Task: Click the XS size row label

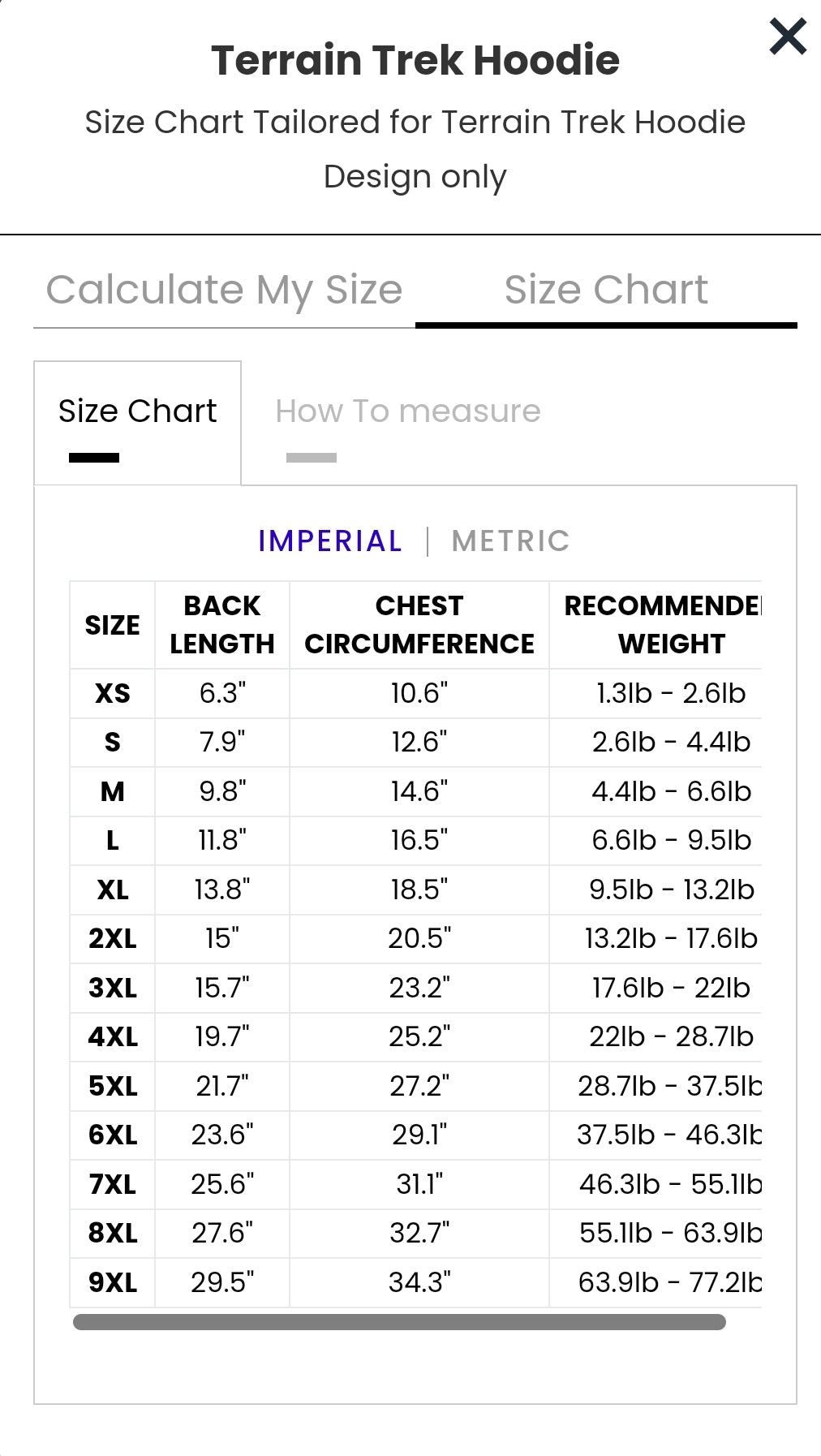Action: pyautogui.click(x=113, y=694)
